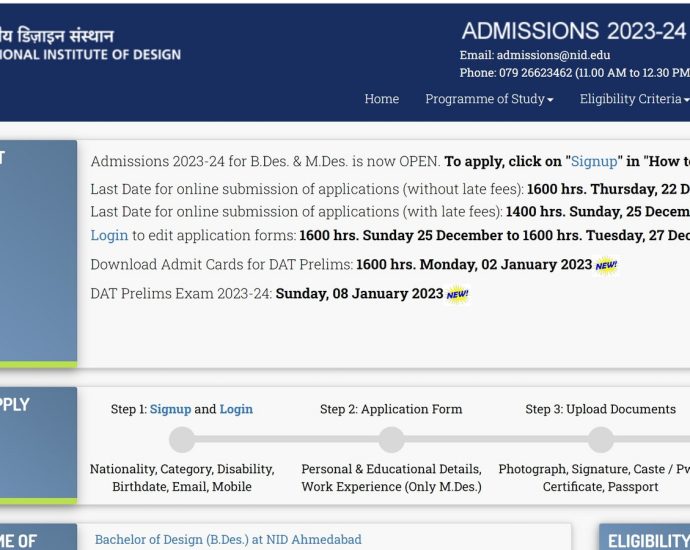Click the Step 2: Application Form label
The height and width of the screenshot is (550, 690).
391,409
